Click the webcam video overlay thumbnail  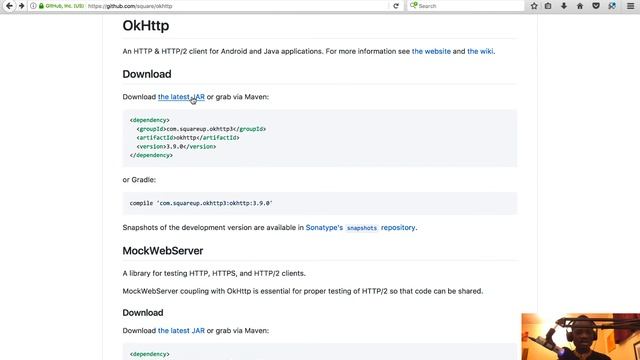point(580,336)
